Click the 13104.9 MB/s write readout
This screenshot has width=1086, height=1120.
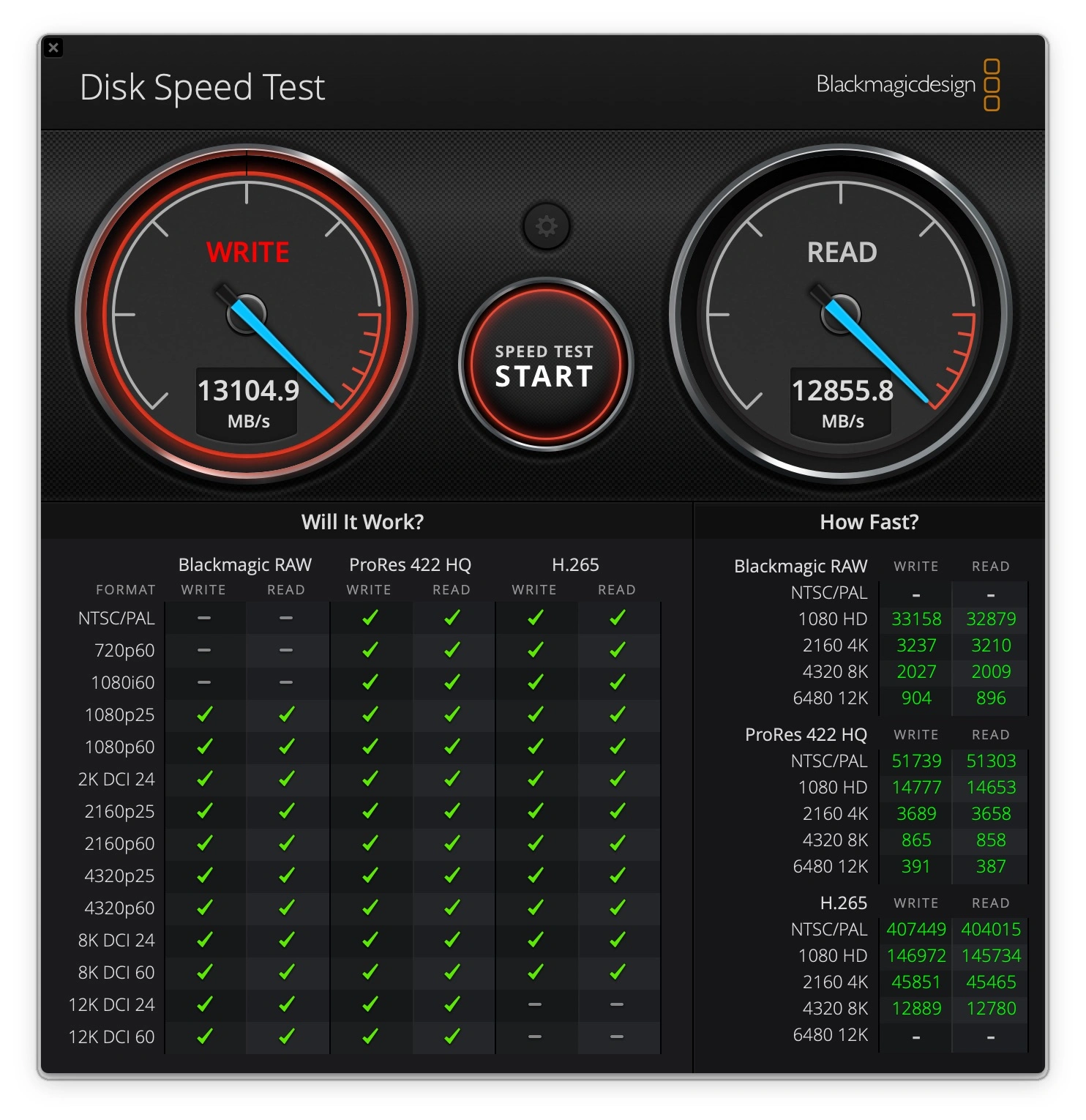pyautogui.click(x=247, y=401)
